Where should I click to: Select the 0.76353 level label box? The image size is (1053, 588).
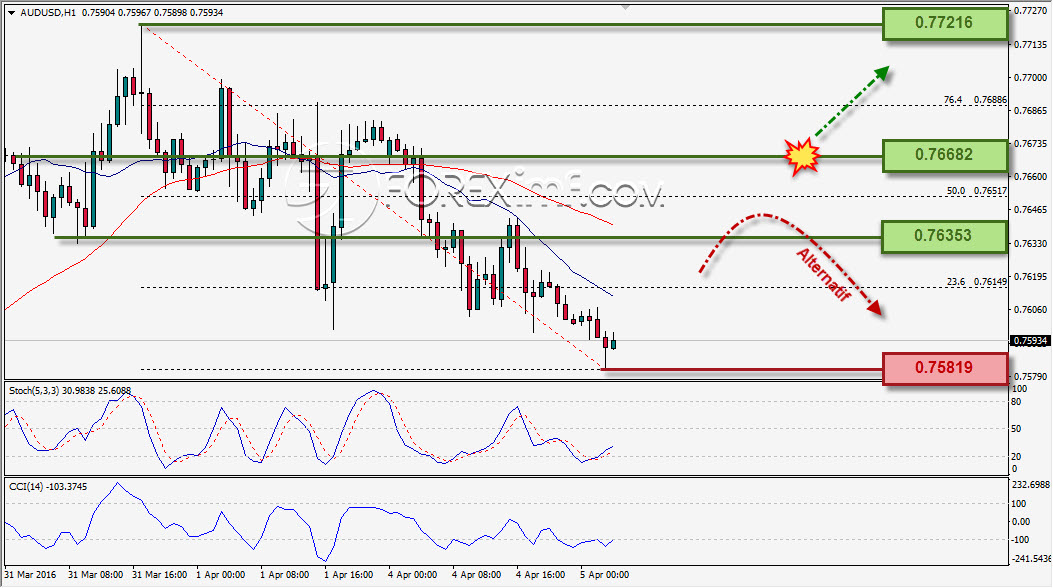[x=944, y=236]
